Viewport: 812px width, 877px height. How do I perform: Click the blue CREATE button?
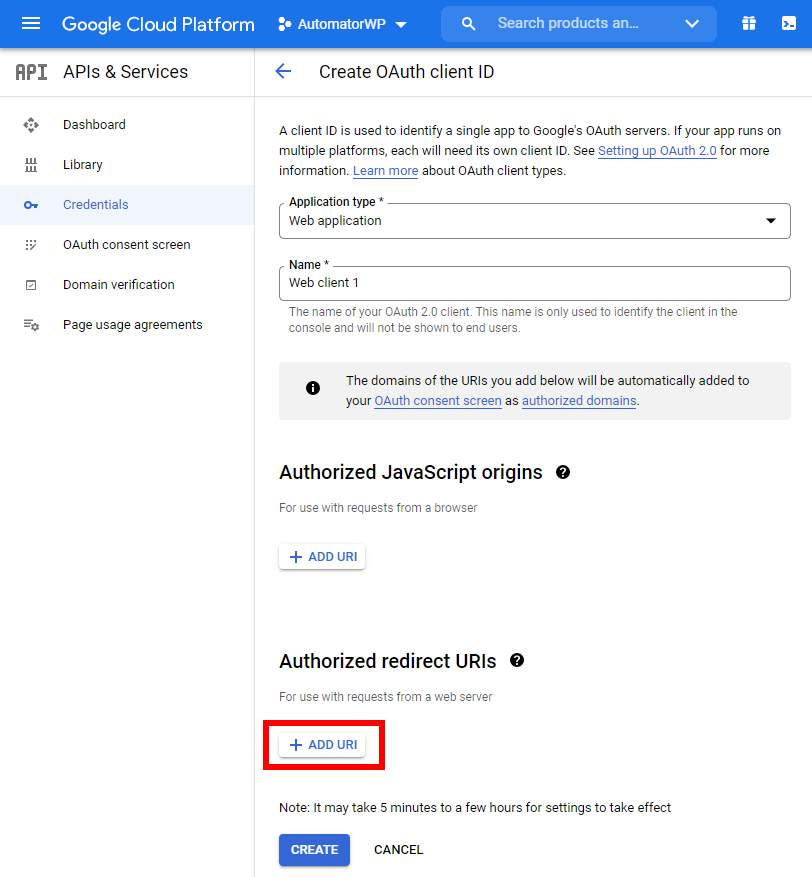(314, 850)
